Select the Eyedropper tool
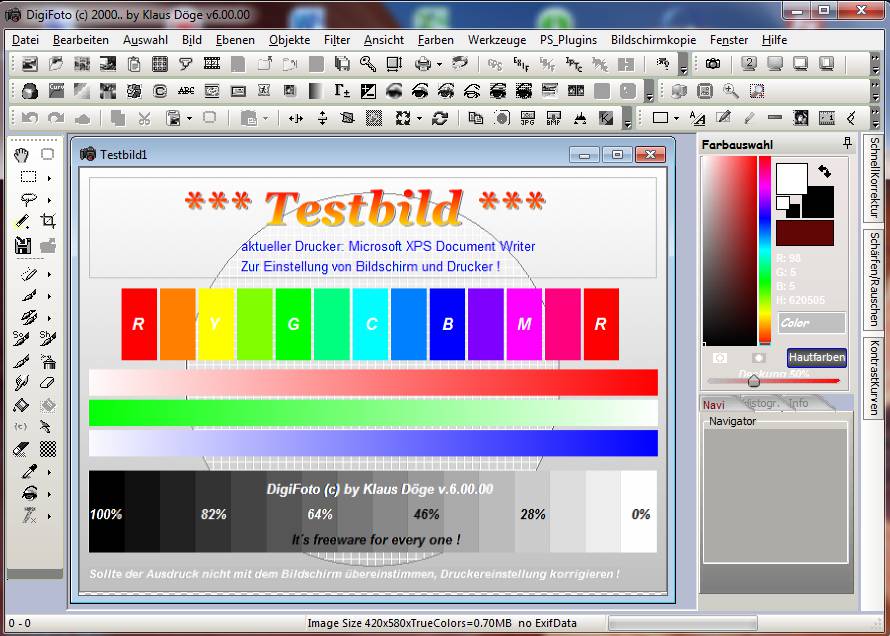The height and width of the screenshot is (636, 890). [x=28, y=471]
